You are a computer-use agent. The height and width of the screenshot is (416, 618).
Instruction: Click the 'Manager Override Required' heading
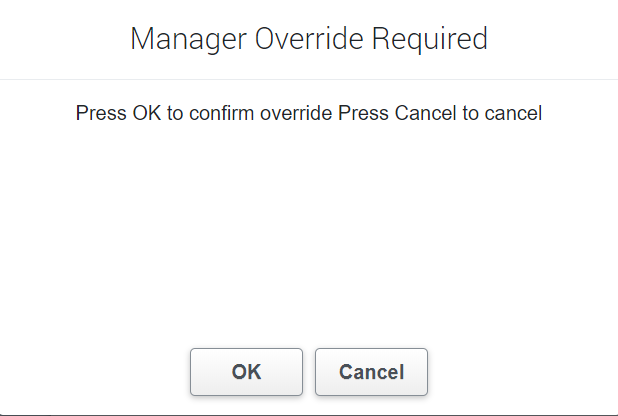309,39
